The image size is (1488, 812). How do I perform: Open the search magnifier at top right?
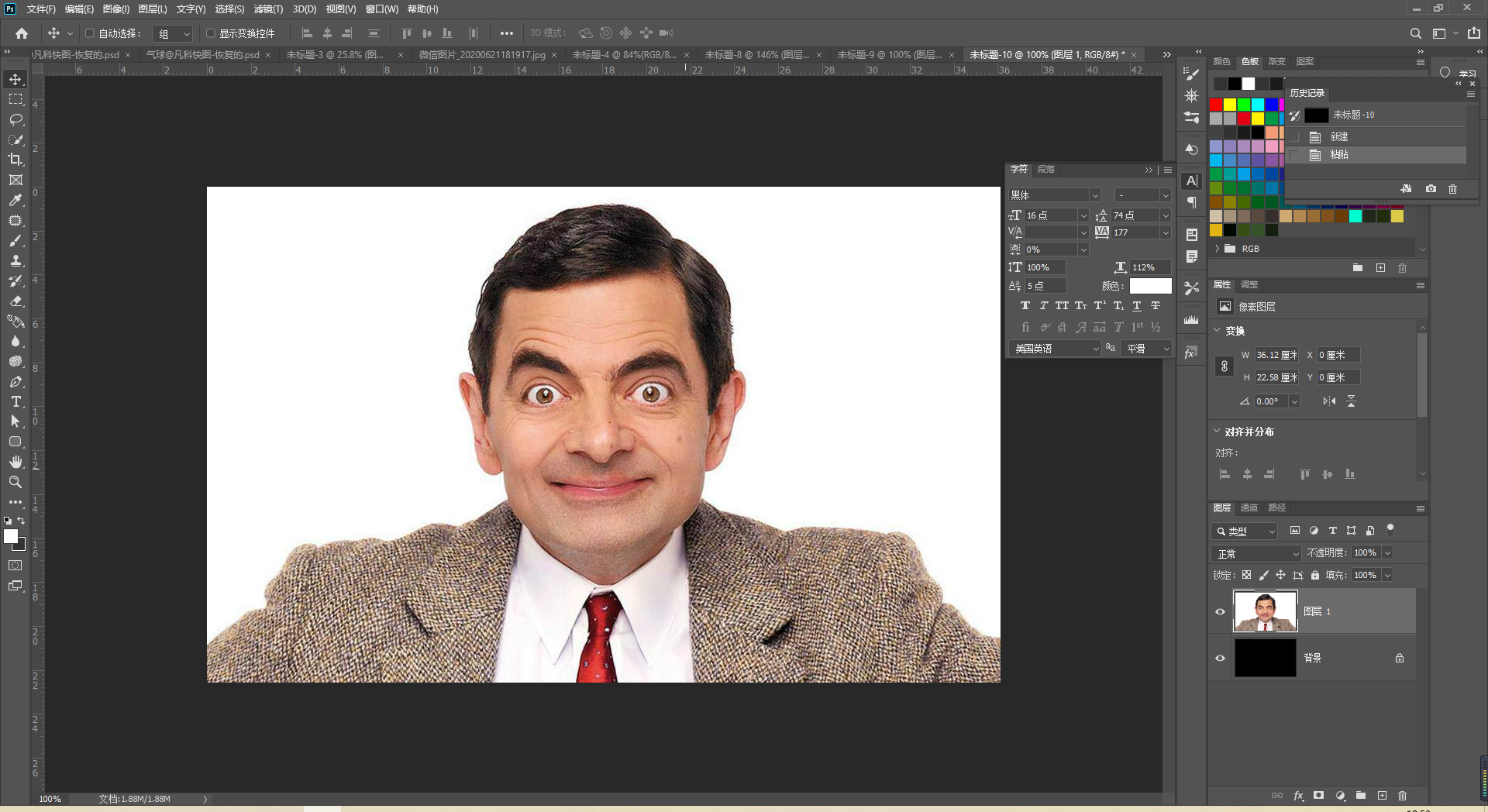click(1416, 33)
